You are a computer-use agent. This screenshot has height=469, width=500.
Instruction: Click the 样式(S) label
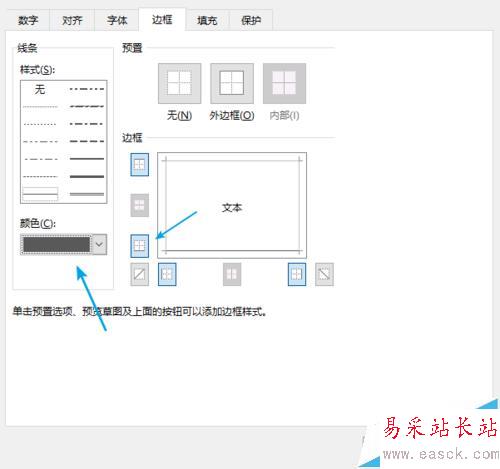(37, 70)
